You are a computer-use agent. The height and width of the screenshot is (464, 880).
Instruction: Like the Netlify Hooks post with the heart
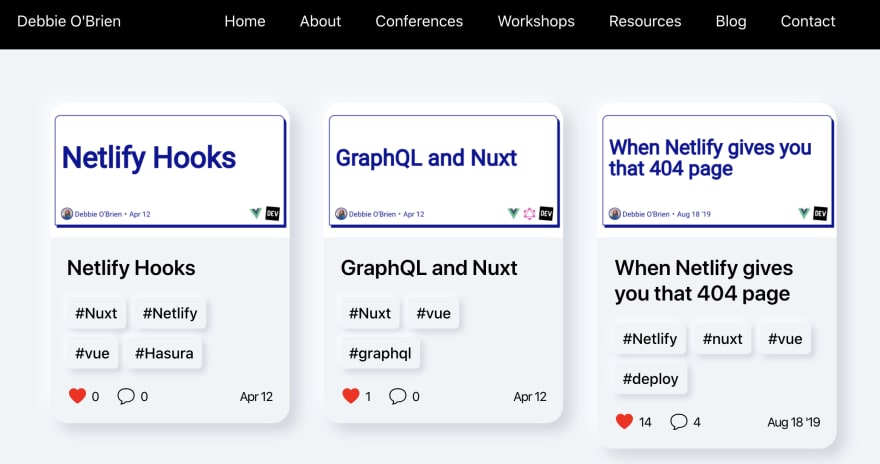click(77, 396)
